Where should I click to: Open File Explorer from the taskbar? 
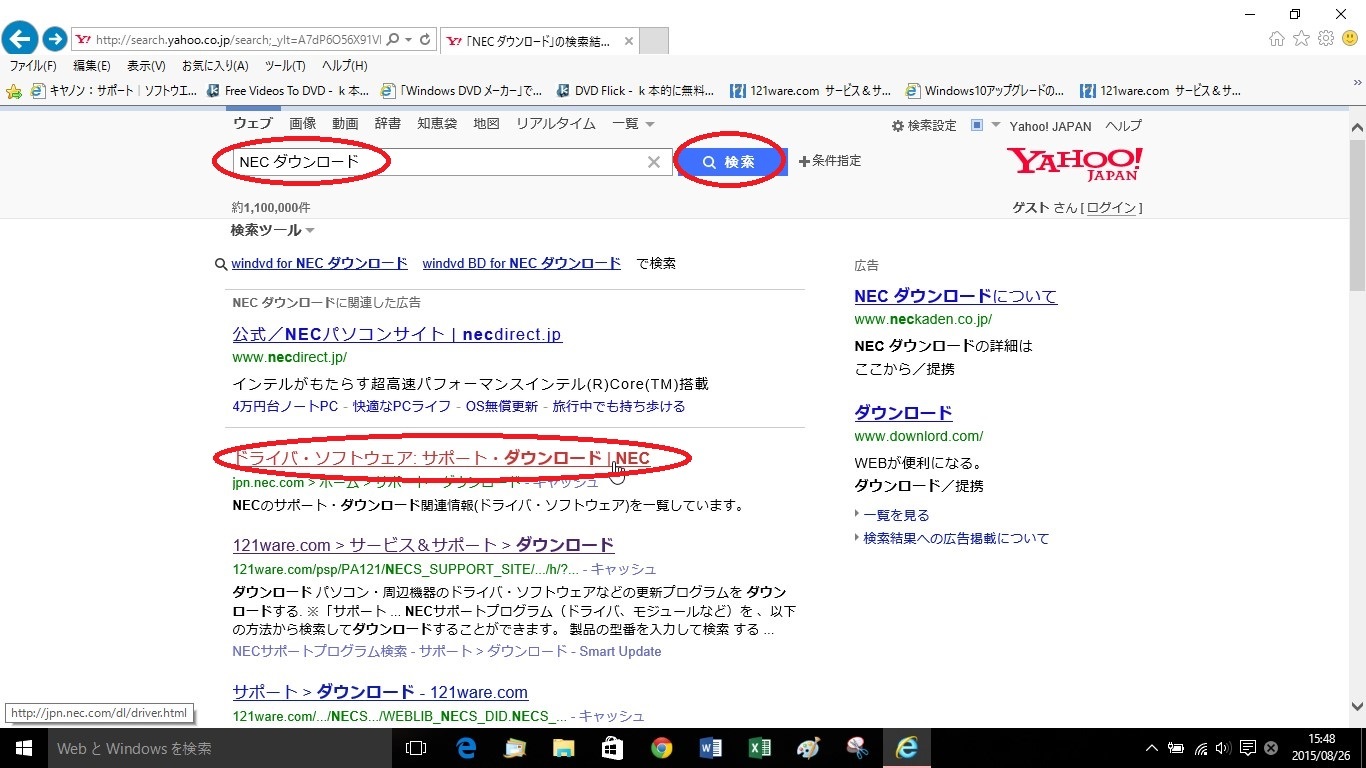click(x=563, y=748)
